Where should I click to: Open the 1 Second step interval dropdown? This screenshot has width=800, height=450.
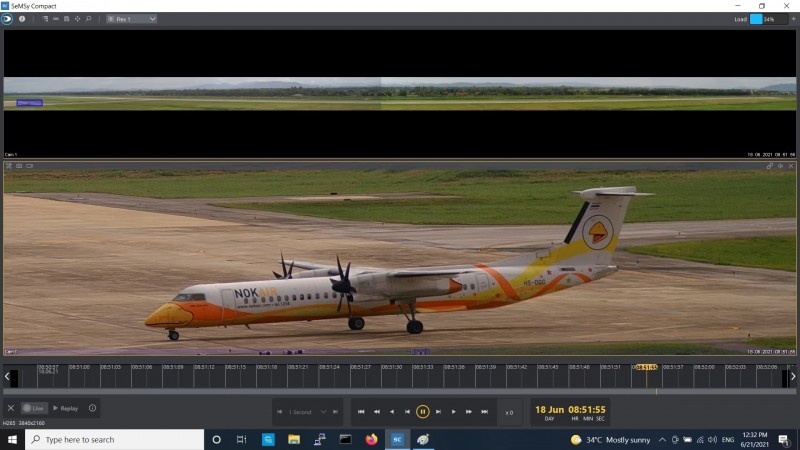tap(307, 412)
